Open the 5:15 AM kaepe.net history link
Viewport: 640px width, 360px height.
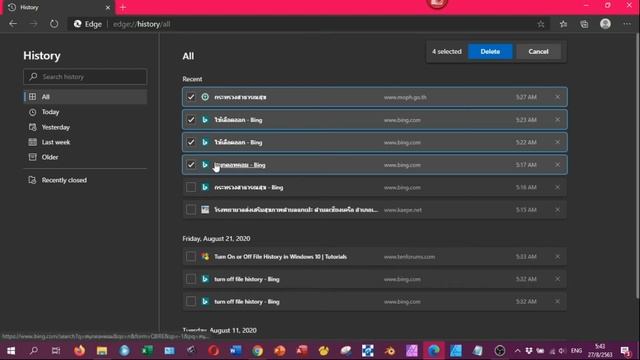[x=296, y=210]
